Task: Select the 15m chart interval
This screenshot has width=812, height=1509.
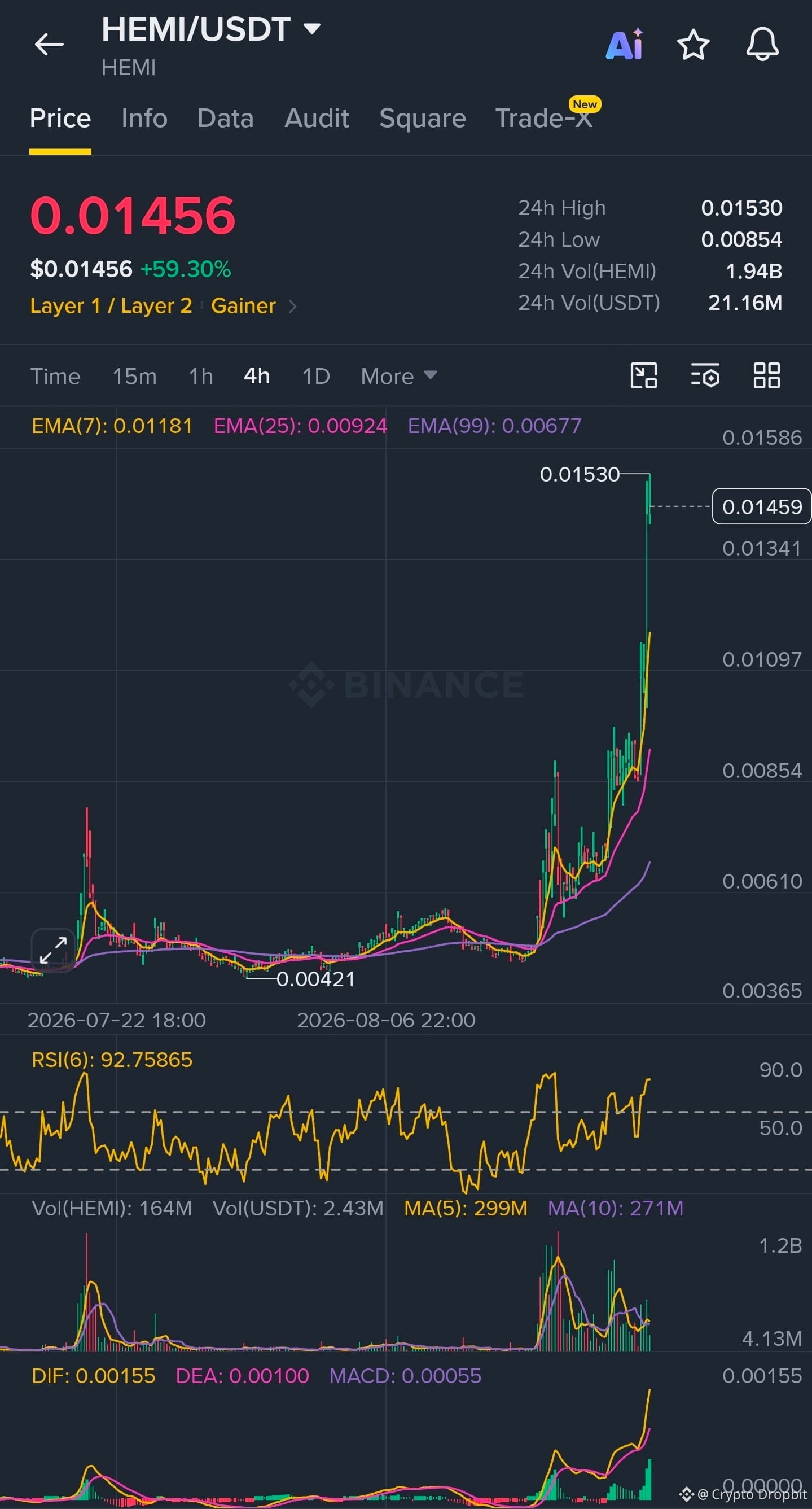Action: [x=135, y=376]
